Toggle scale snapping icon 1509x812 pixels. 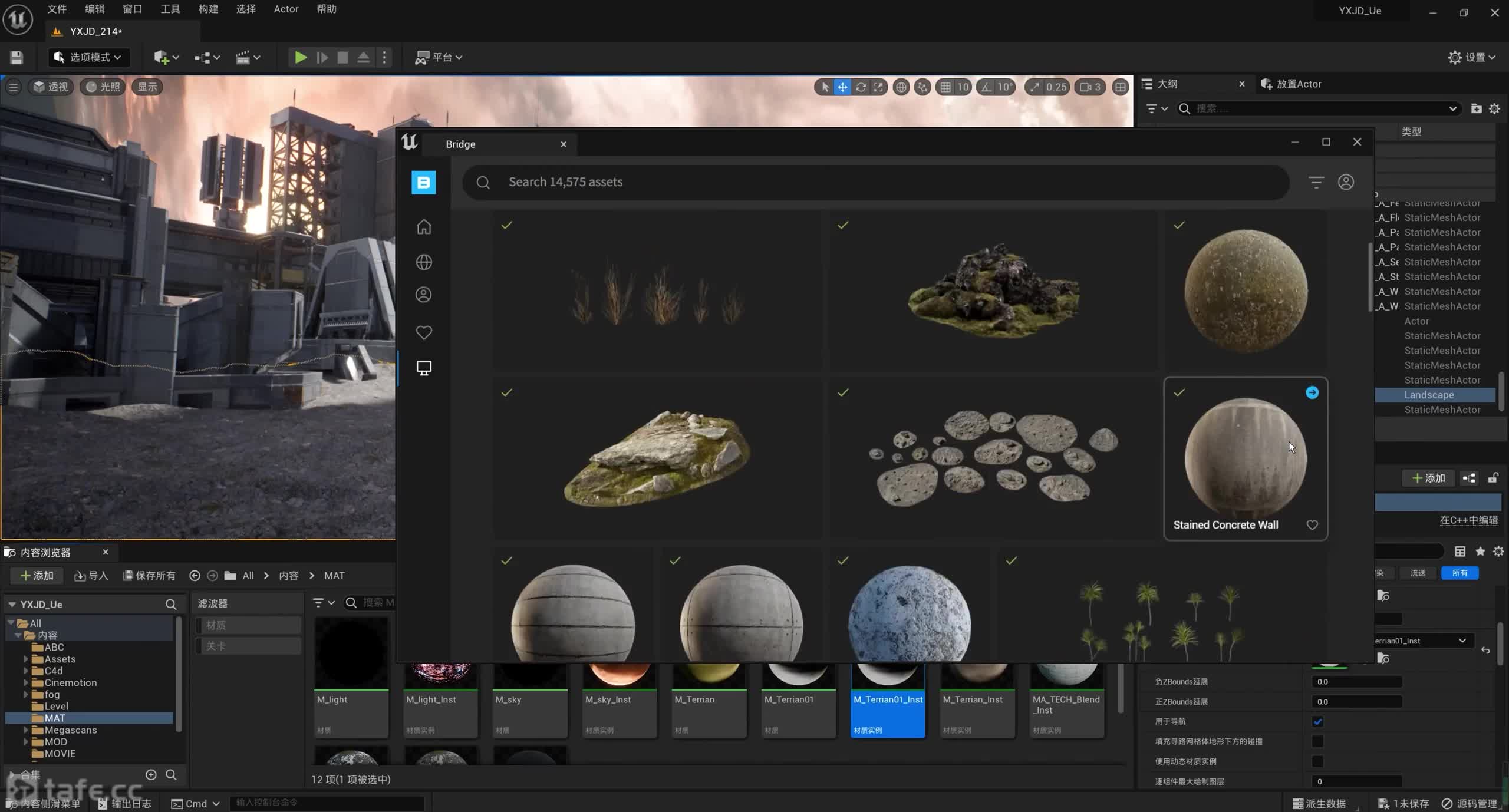(x=1035, y=87)
